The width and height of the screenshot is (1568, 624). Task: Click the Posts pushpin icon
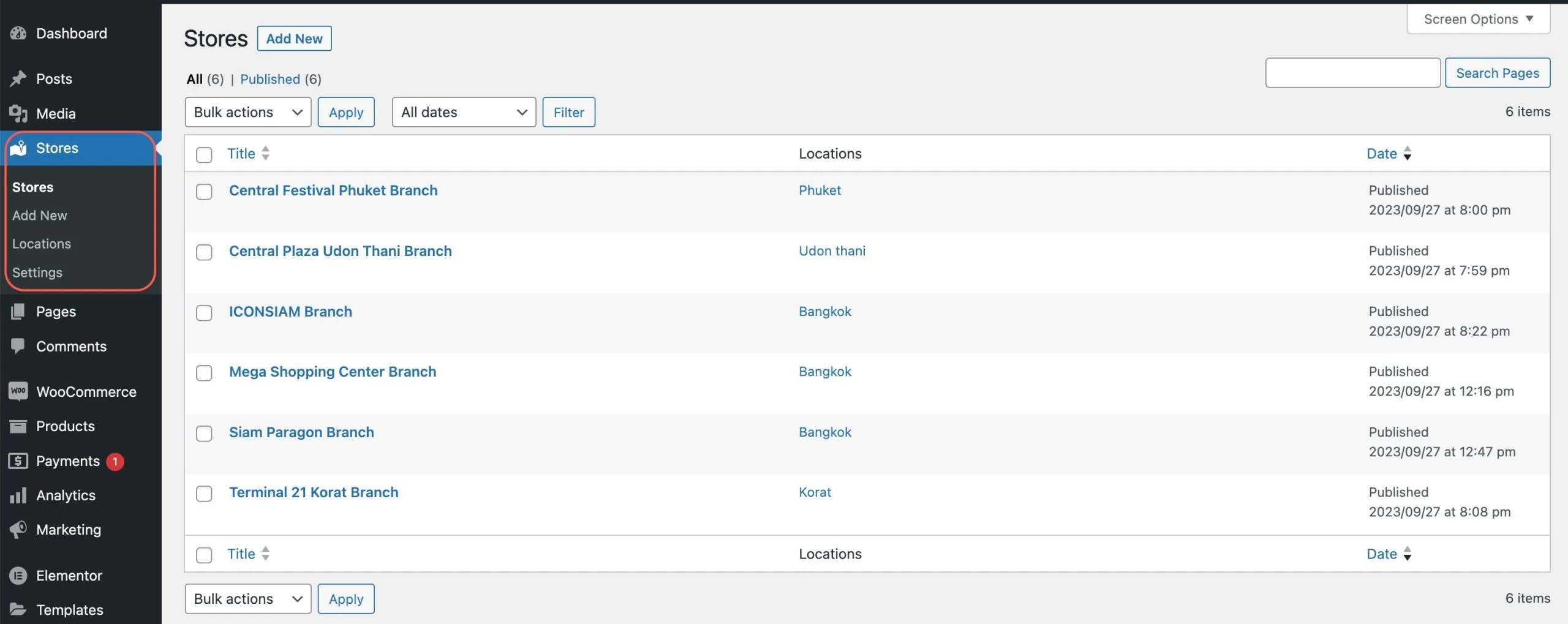click(x=18, y=78)
